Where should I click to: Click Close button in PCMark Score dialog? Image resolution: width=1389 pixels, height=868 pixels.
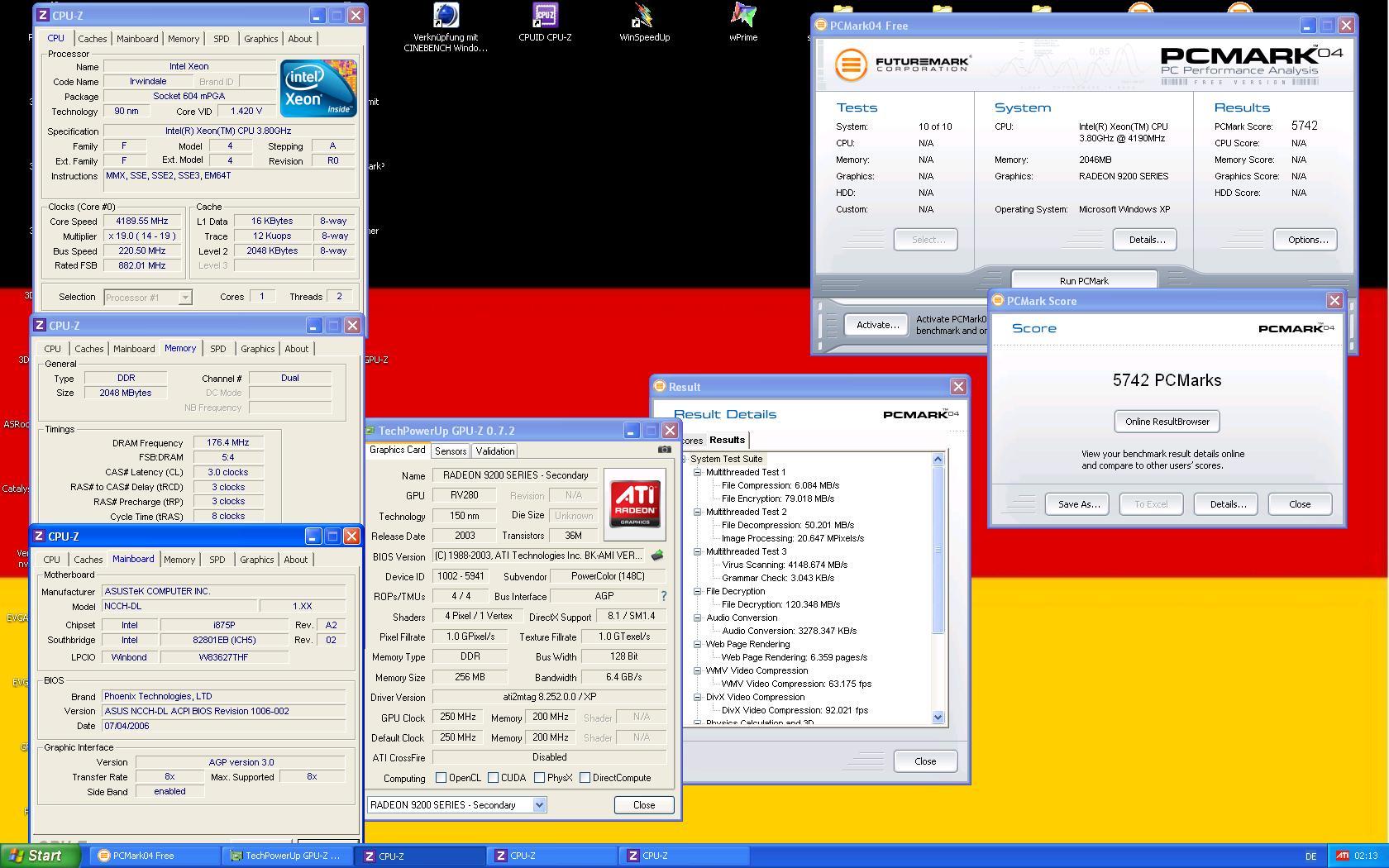[1299, 504]
